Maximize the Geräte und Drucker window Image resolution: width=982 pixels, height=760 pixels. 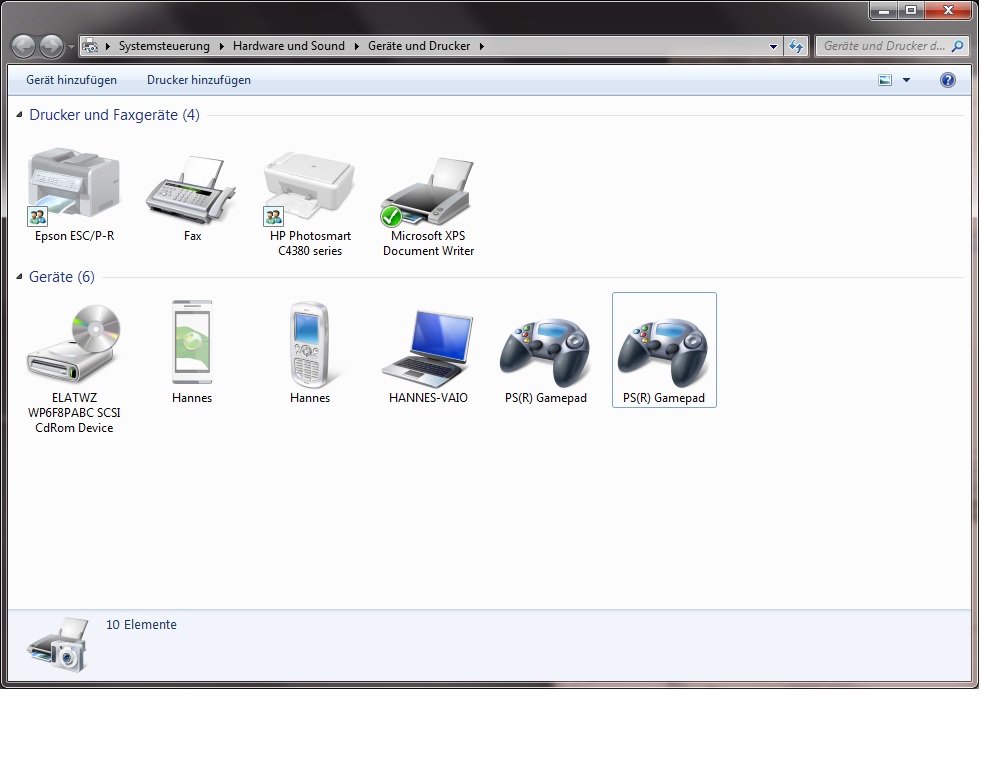[x=911, y=11]
